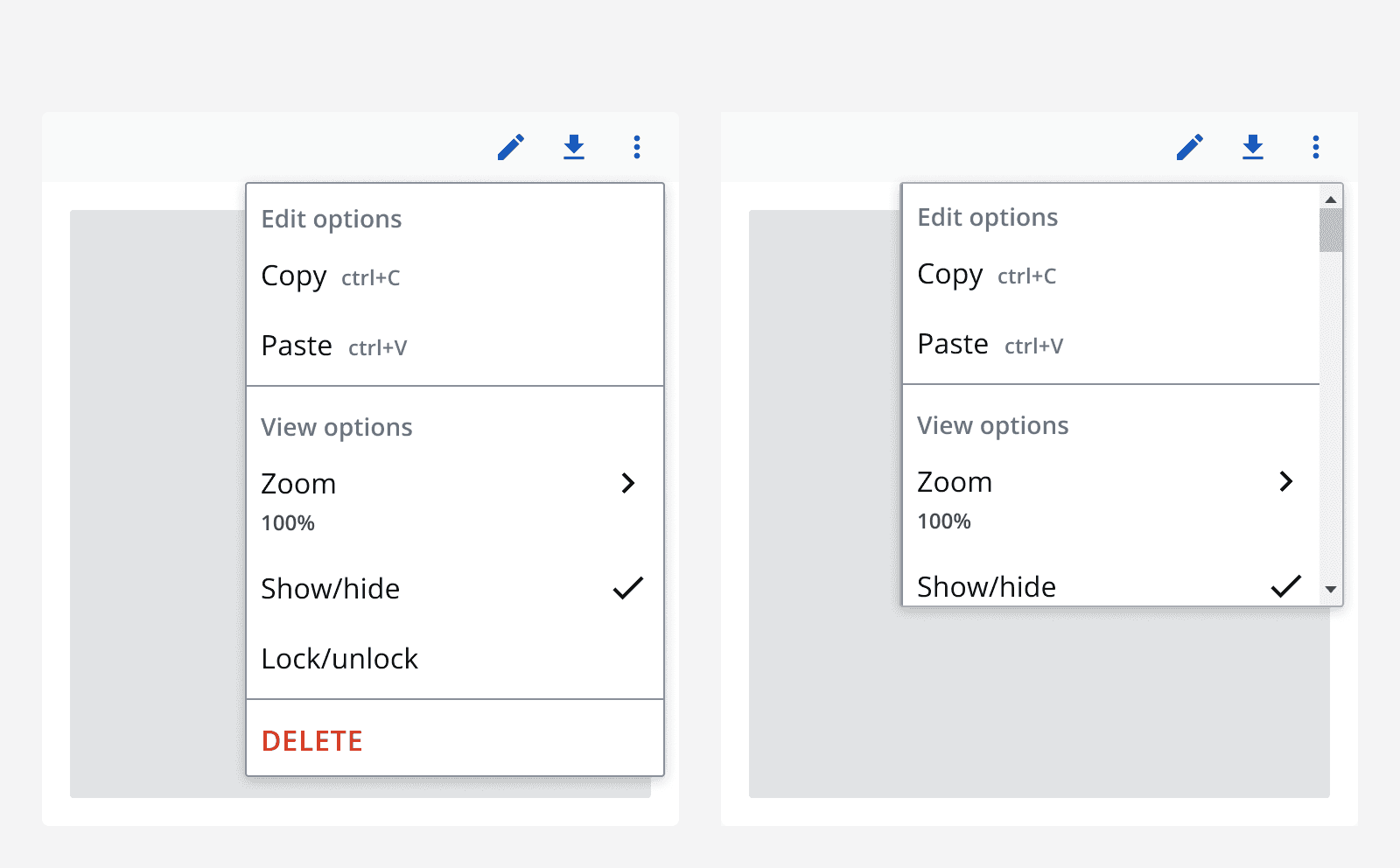Click the edit pencil icon on the right card
This screenshot has width=1400, height=868.
click(1190, 147)
